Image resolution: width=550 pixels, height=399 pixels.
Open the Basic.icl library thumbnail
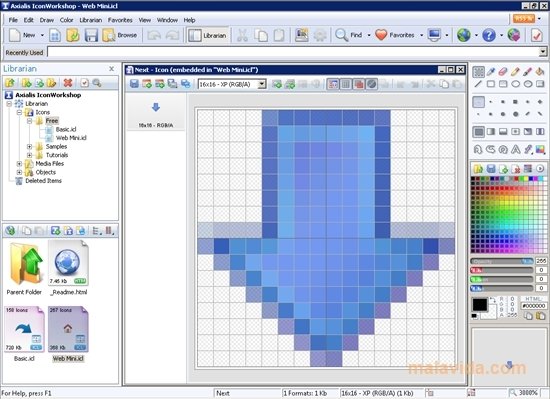24,329
